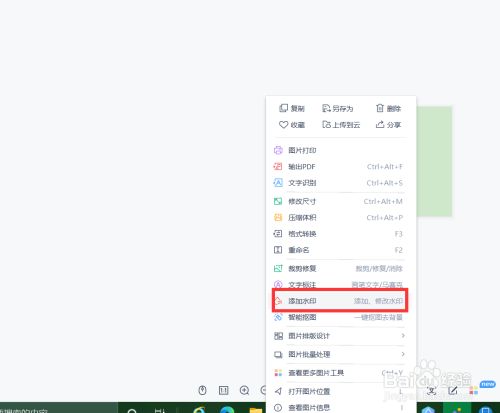Open Microsoft Edge from the taskbar
The width and height of the screenshot is (500, 413).
coord(227,410)
